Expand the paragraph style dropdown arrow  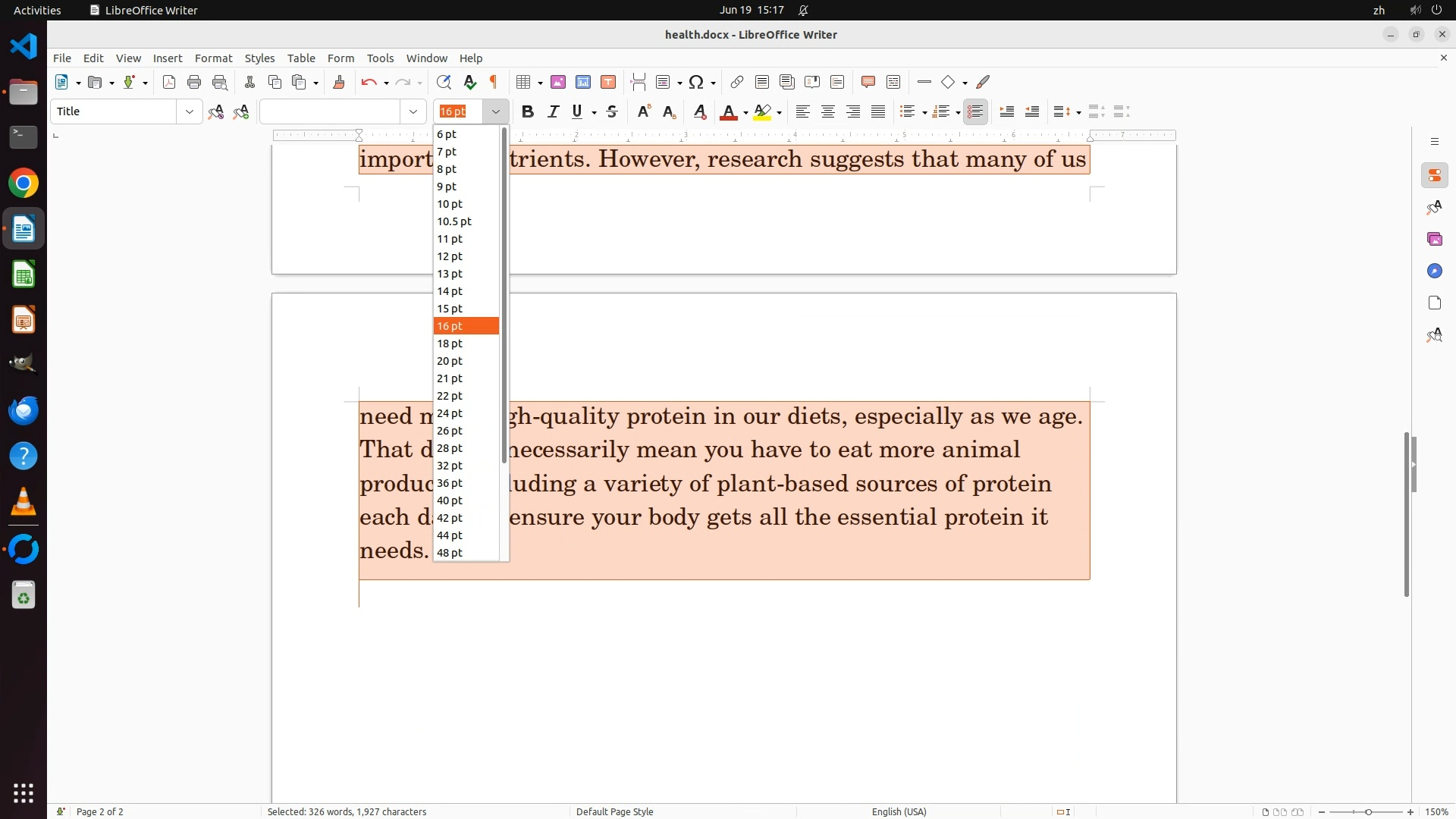(189, 112)
